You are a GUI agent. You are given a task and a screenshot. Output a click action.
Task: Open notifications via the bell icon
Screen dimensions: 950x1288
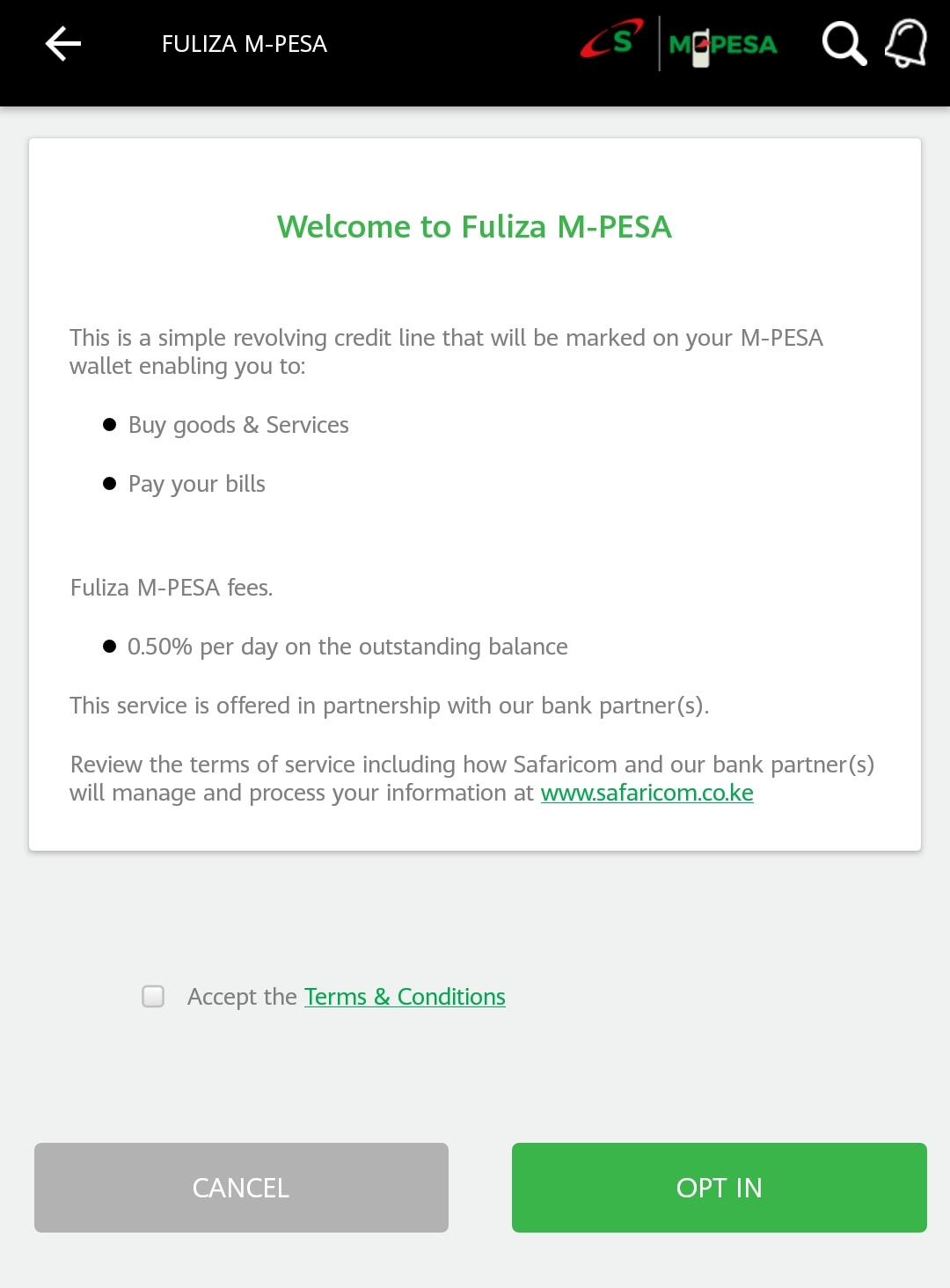tap(906, 43)
